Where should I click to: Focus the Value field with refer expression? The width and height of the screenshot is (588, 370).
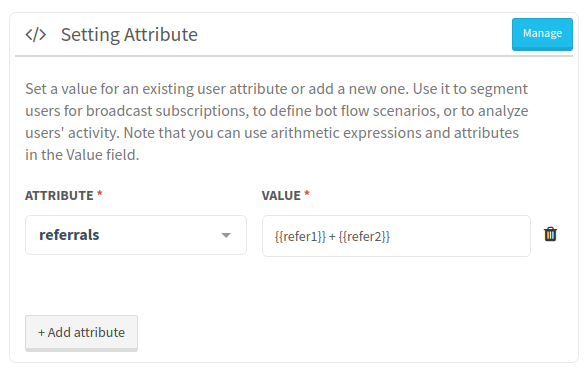(396, 236)
